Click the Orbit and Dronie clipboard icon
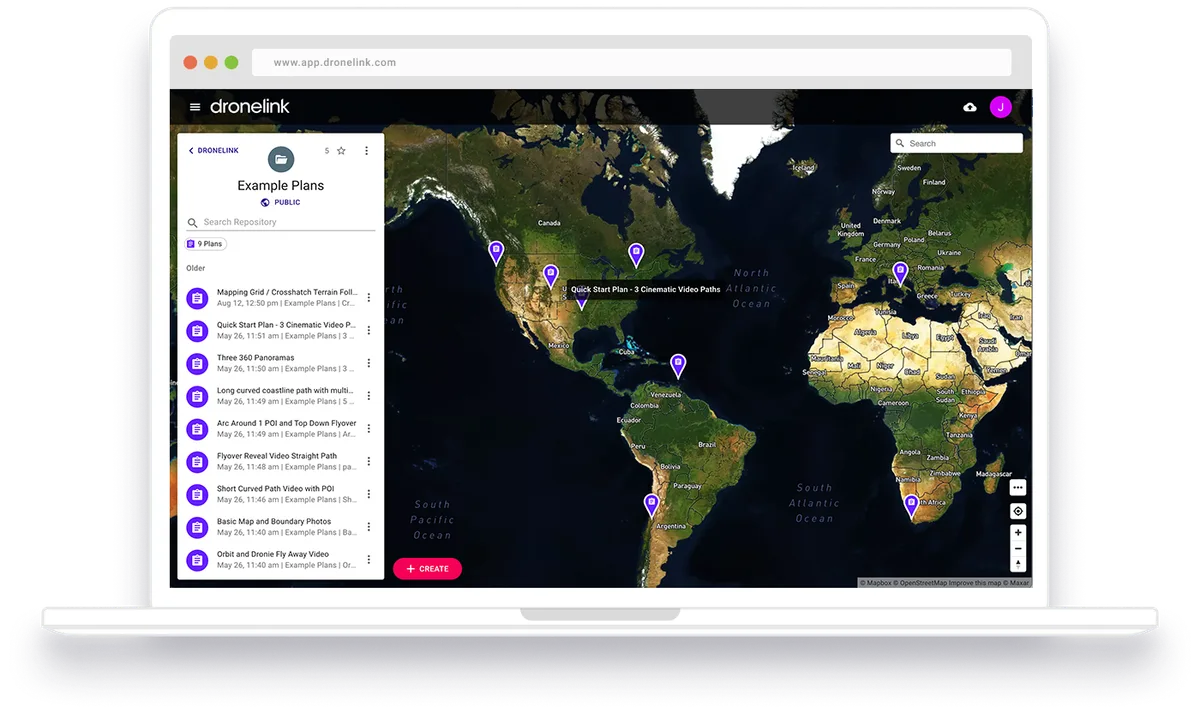This screenshot has width=1200, height=712. [x=198, y=560]
